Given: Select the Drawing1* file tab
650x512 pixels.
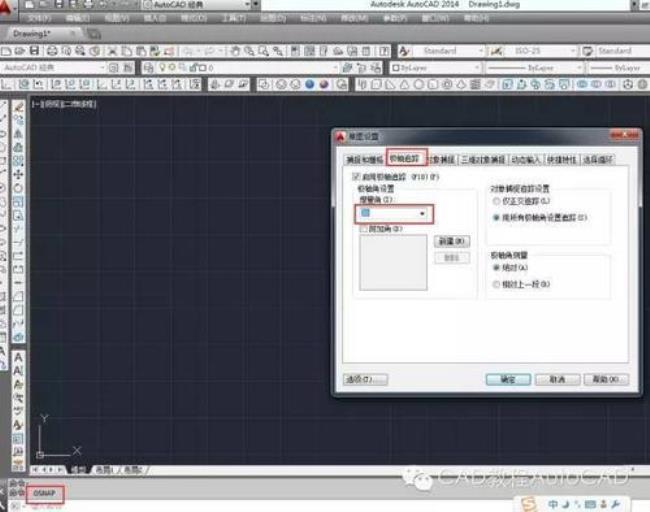Looking at the screenshot, I should click(37, 34).
